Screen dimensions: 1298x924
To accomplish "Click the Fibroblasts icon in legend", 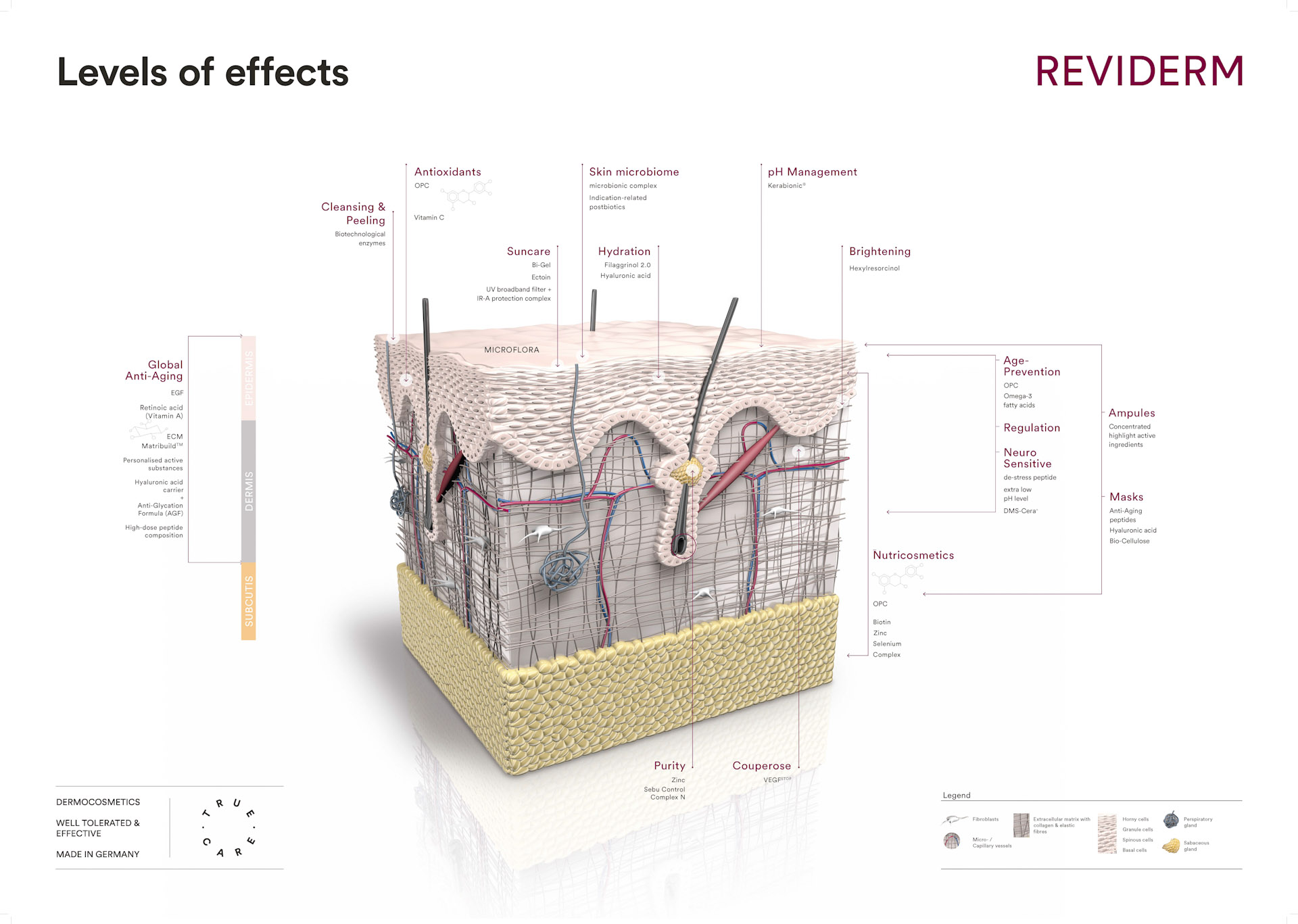I will [954, 820].
